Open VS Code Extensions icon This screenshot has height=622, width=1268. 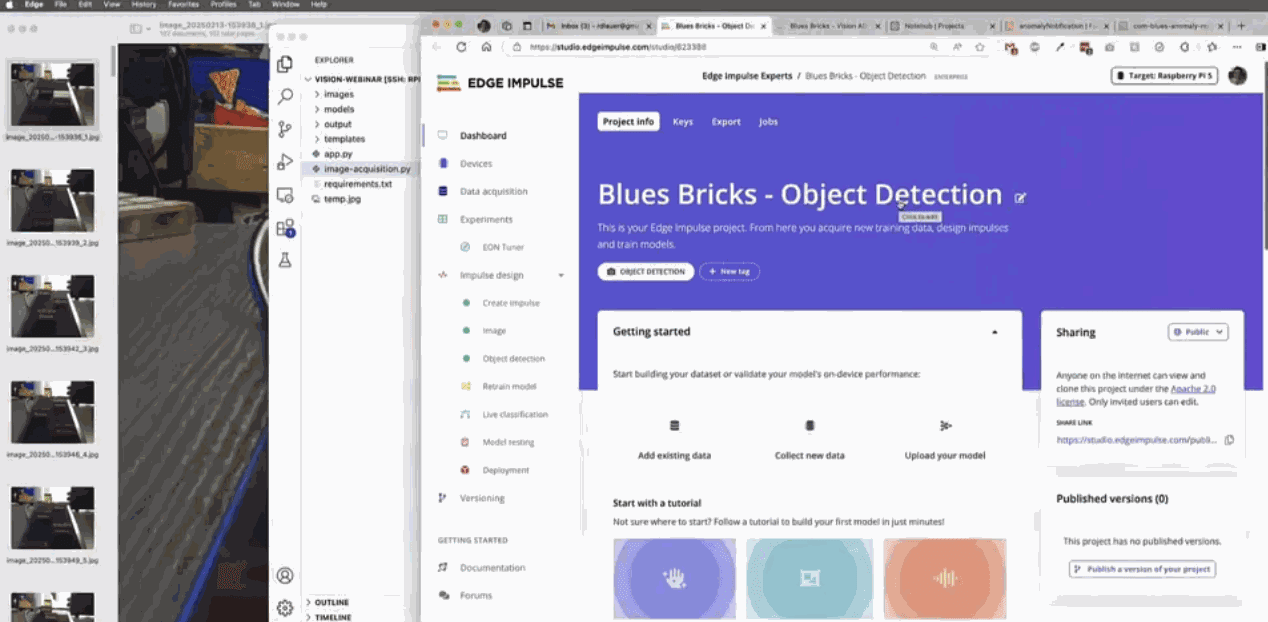pyautogui.click(x=285, y=228)
